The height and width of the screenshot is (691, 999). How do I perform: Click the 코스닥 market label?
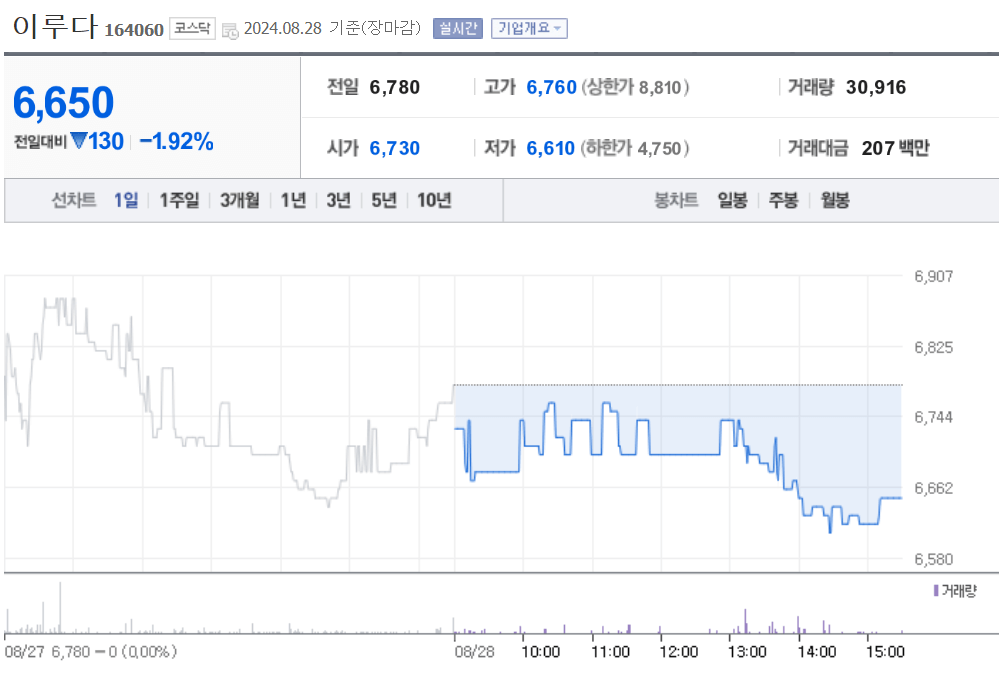click(x=192, y=29)
